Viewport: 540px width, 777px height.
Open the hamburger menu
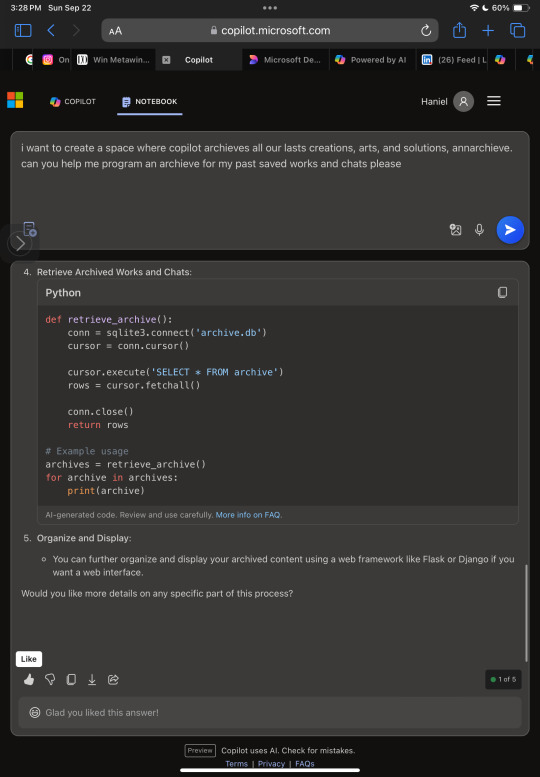493,101
